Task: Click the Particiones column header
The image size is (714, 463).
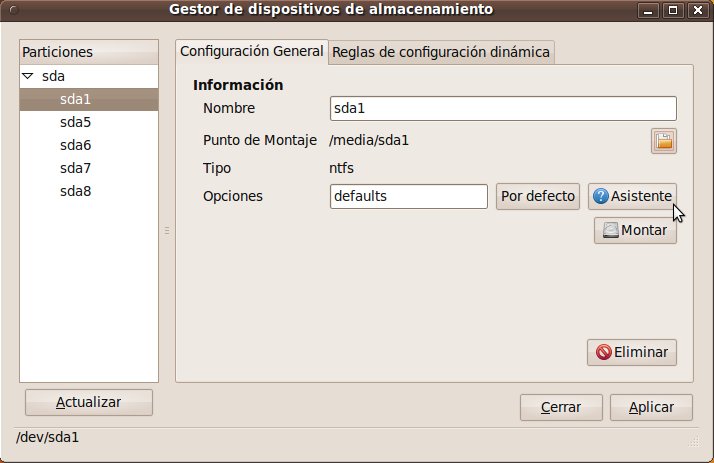Action: click(89, 52)
